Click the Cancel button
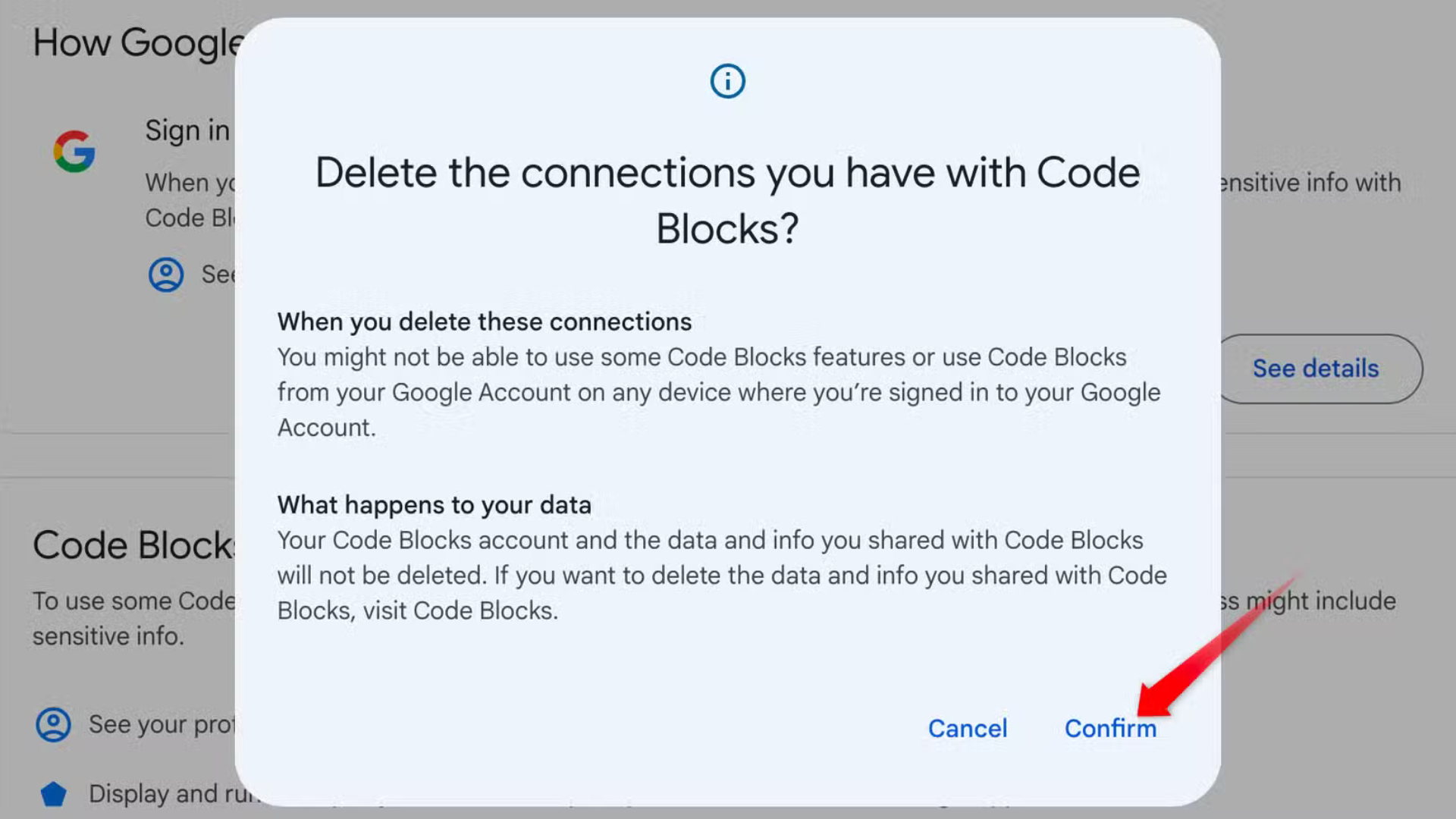The width and height of the screenshot is (1456, 819). (968, 728)
